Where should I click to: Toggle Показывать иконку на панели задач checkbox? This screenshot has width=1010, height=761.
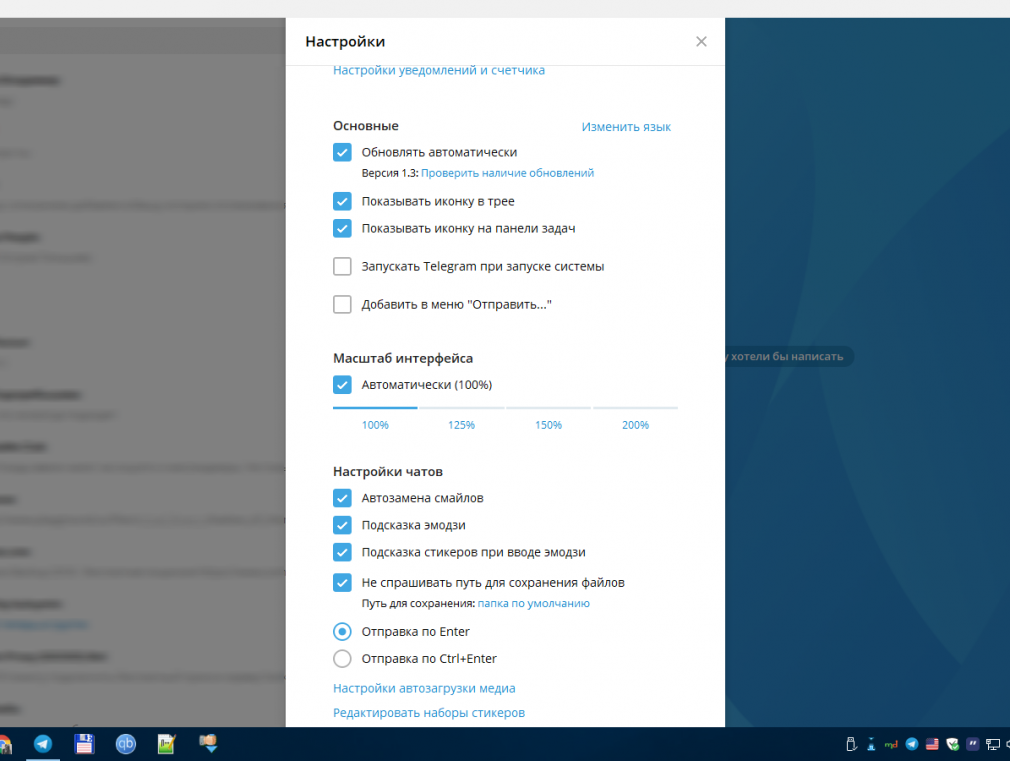[x=342, y=228]
